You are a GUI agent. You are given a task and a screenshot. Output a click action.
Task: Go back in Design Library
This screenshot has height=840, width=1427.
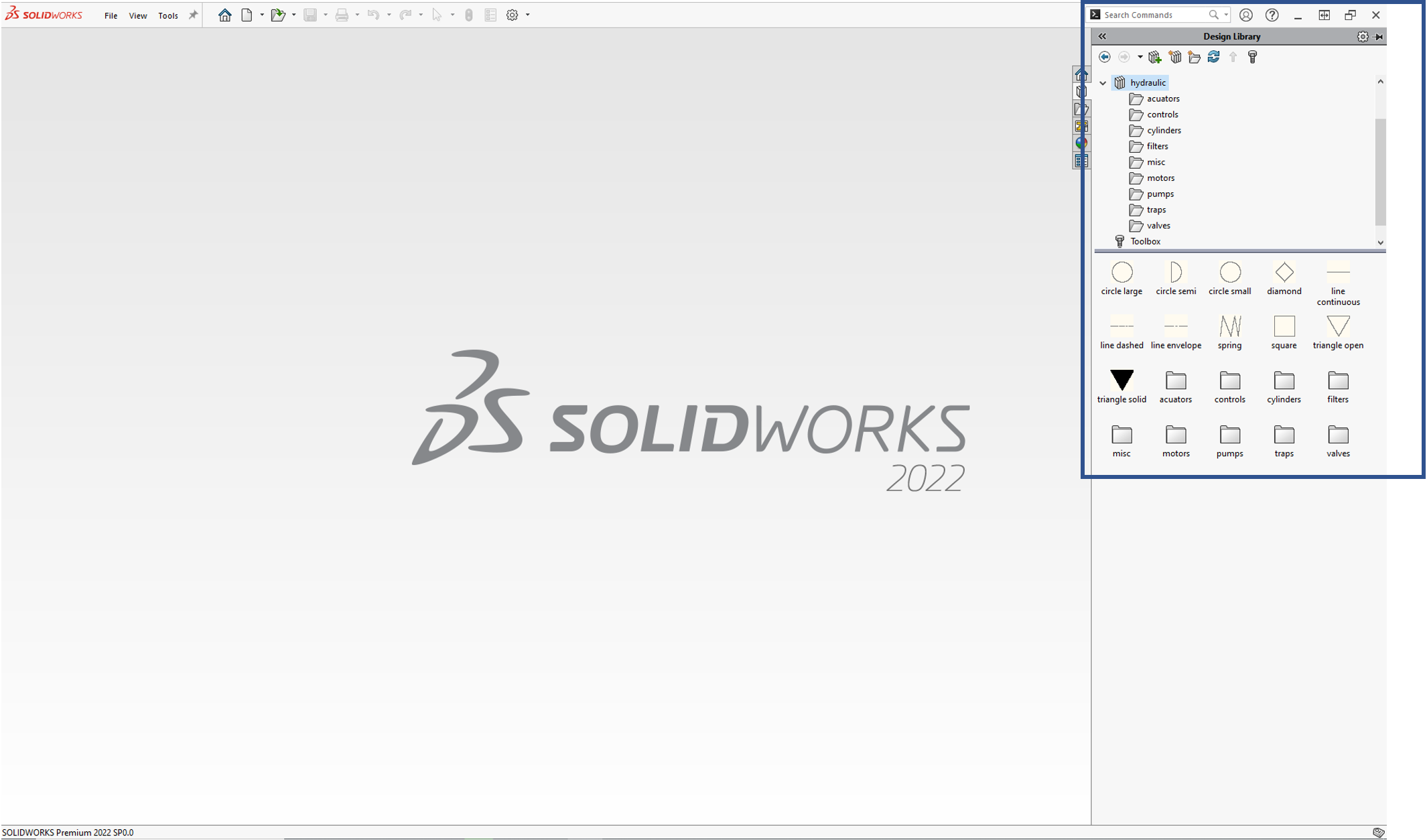(x=1105, y=57)
